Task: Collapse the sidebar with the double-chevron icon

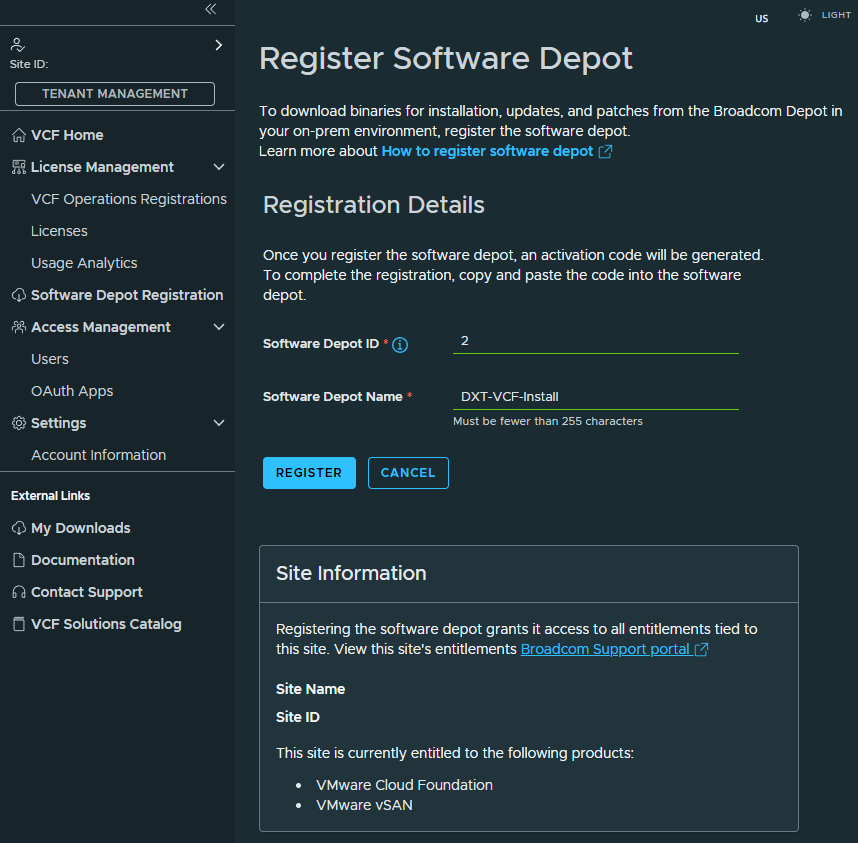Action: point(211,9)
